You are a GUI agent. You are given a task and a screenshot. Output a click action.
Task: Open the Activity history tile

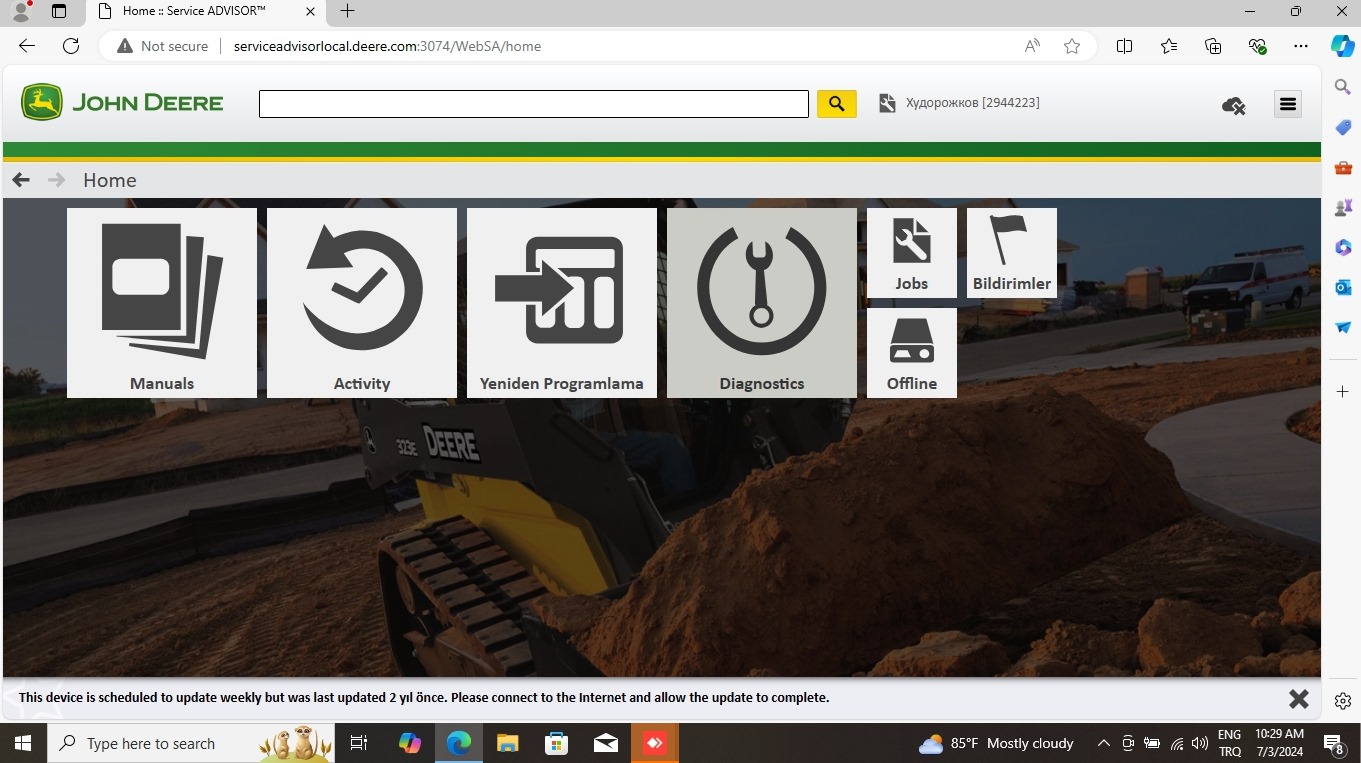[x=362, y=302]
